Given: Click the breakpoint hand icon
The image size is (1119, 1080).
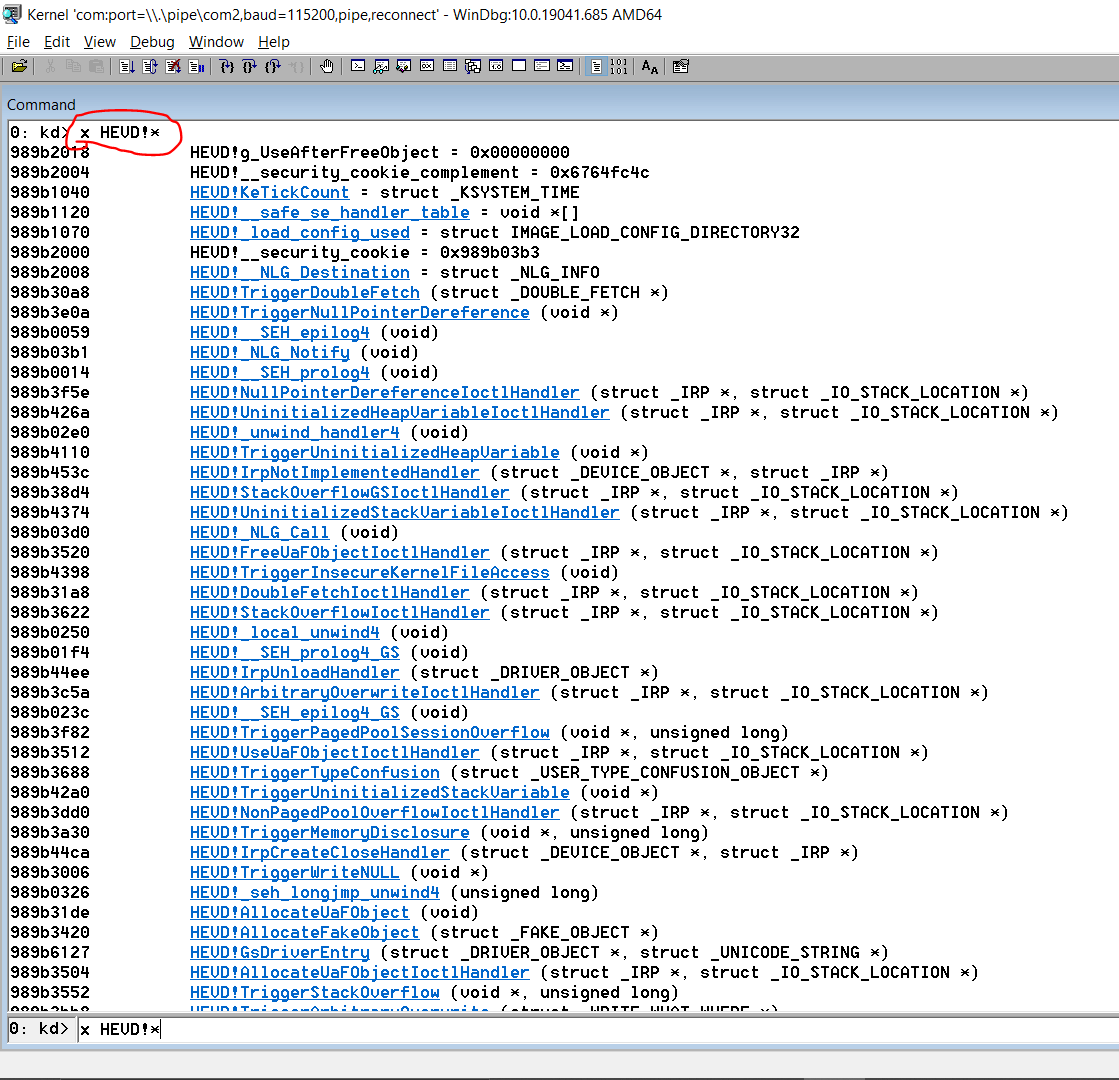Looking at the screenshot, I should click(327, 67).
